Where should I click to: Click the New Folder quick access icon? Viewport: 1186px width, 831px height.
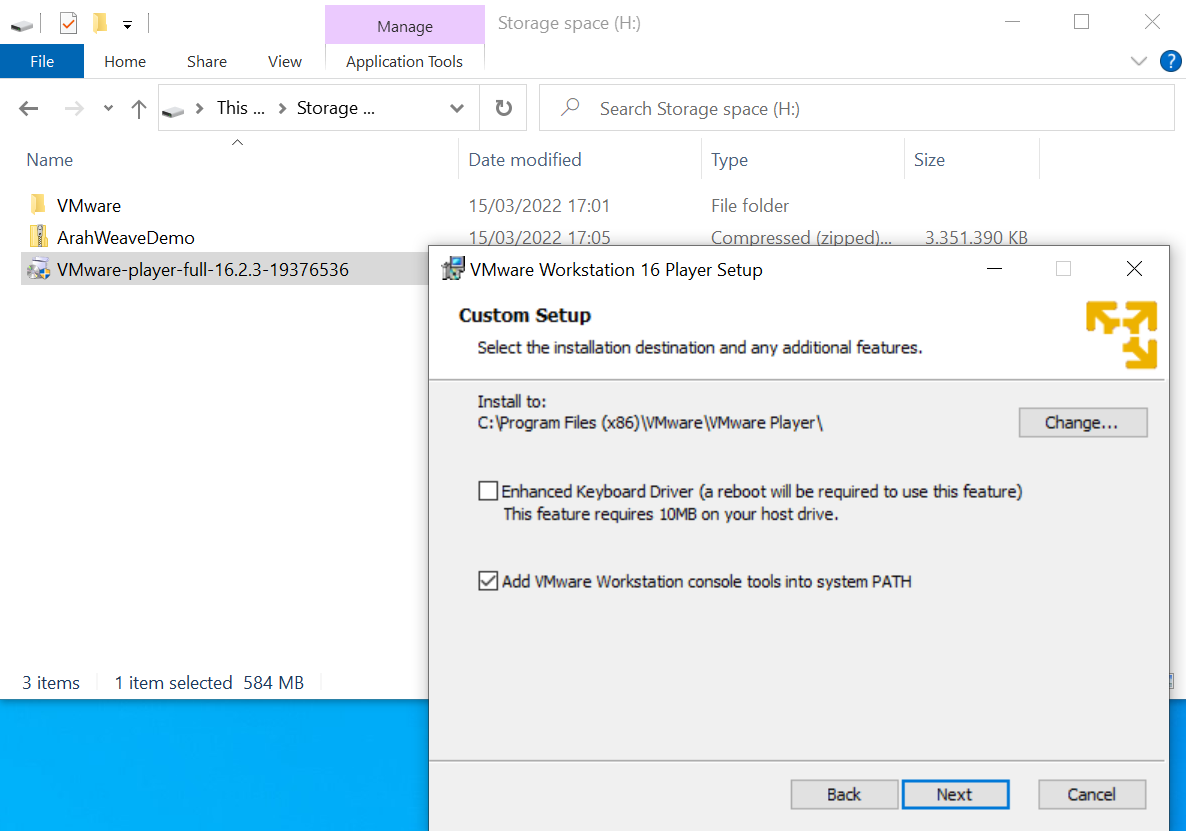100,23
